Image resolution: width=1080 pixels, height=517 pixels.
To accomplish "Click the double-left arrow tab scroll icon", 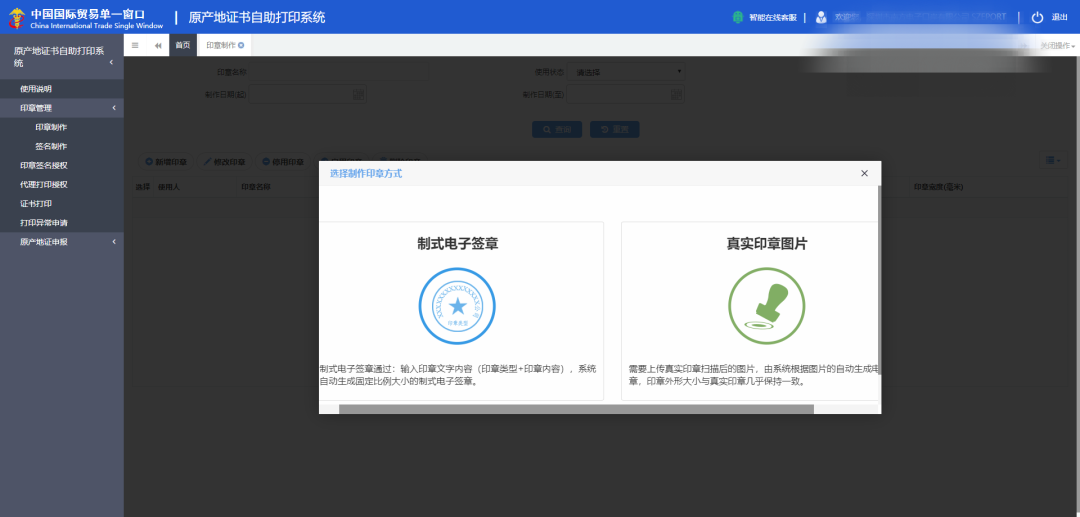I will 158,45.
